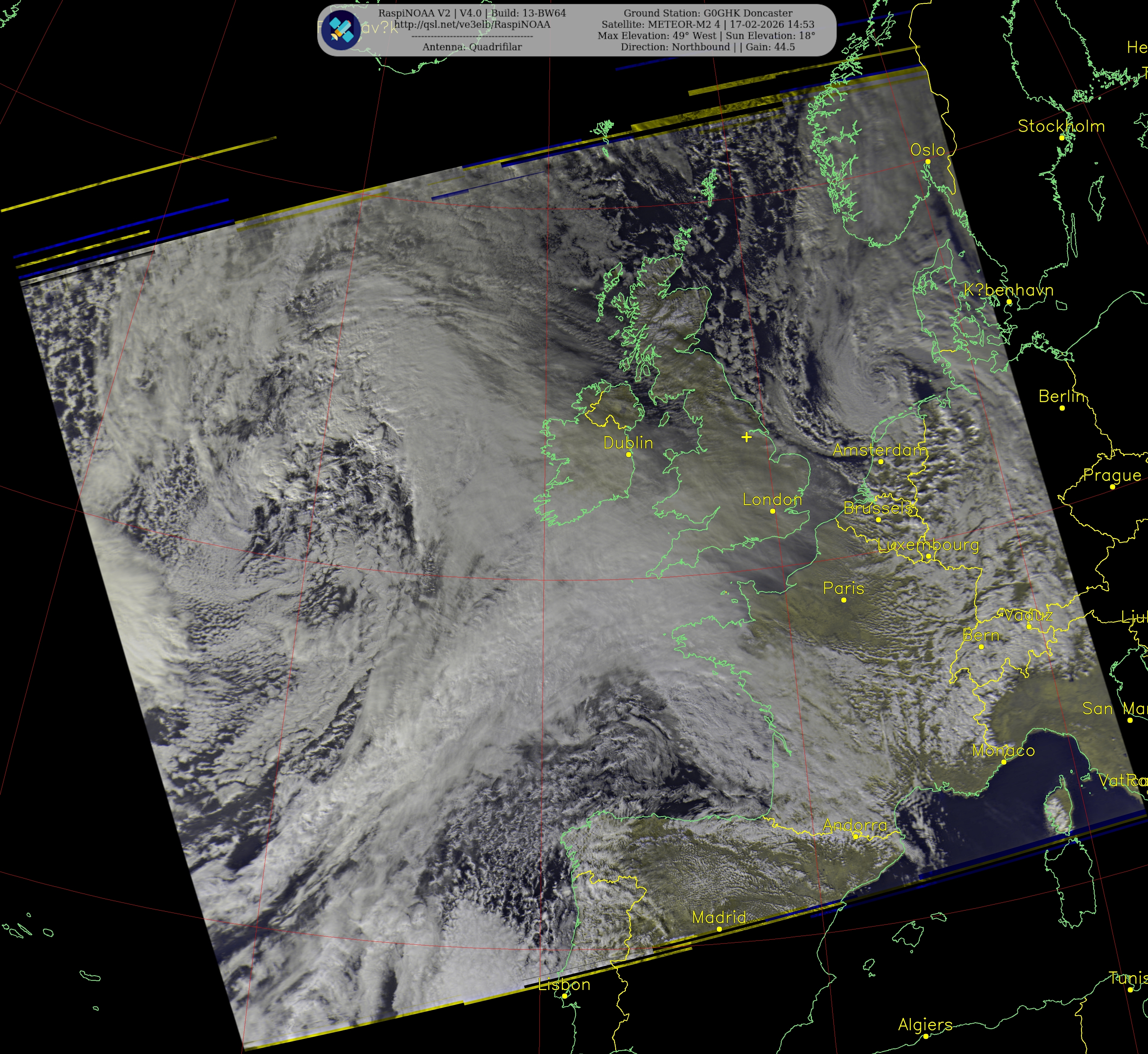Click the RaspiNOAA satellite logo icon

click(340, 30)
